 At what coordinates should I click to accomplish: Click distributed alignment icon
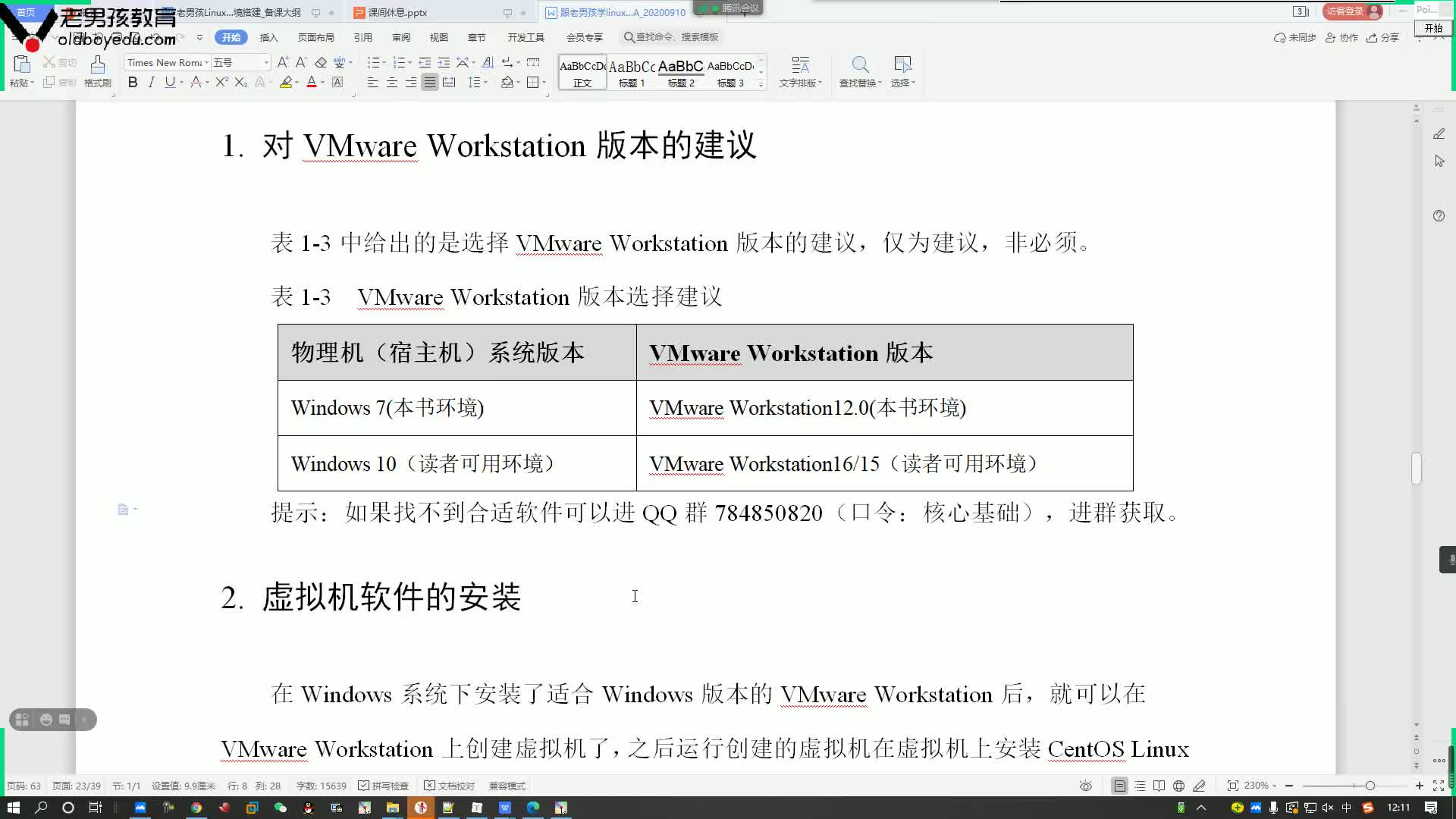(449, 82)
